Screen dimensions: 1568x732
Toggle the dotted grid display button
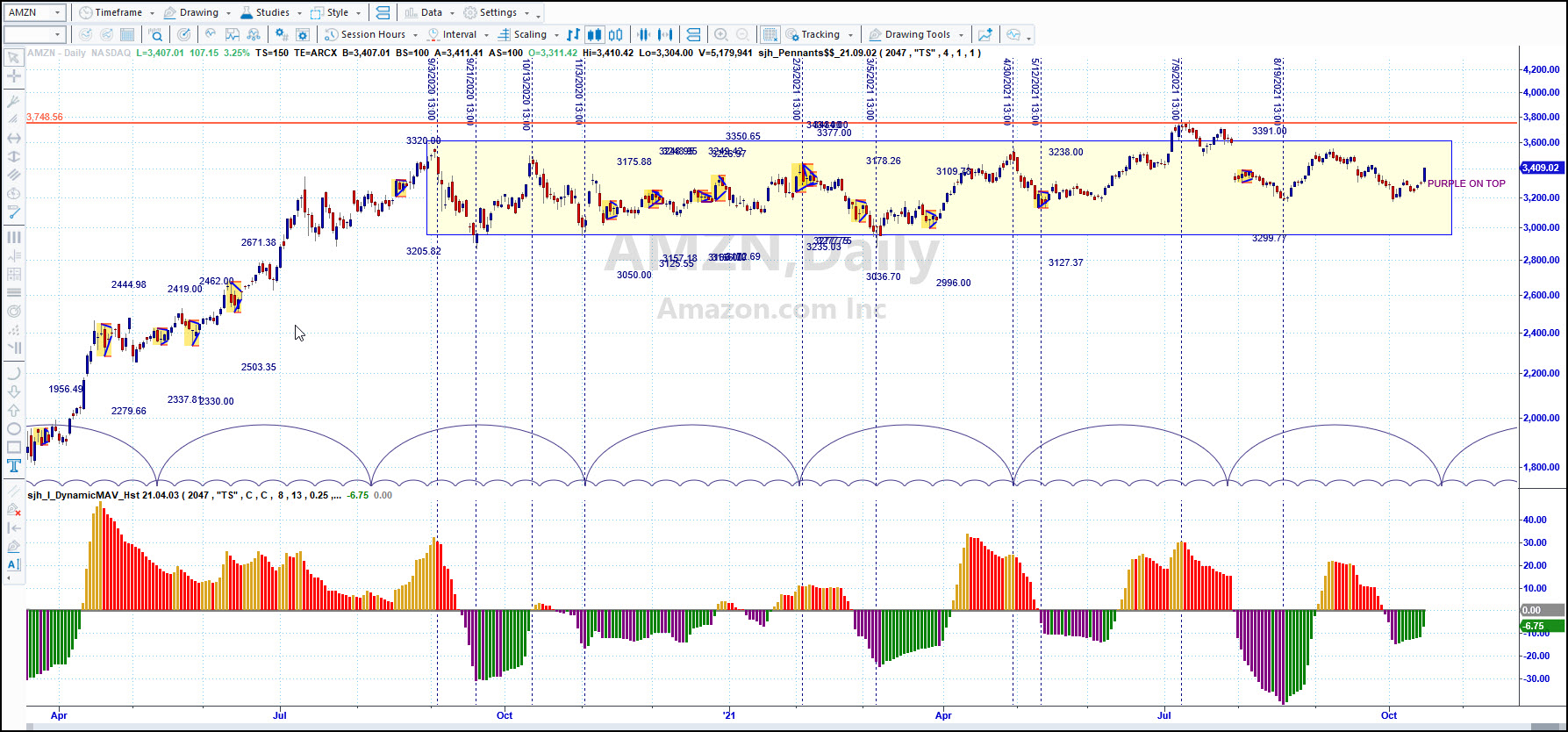tap(770, 35)
